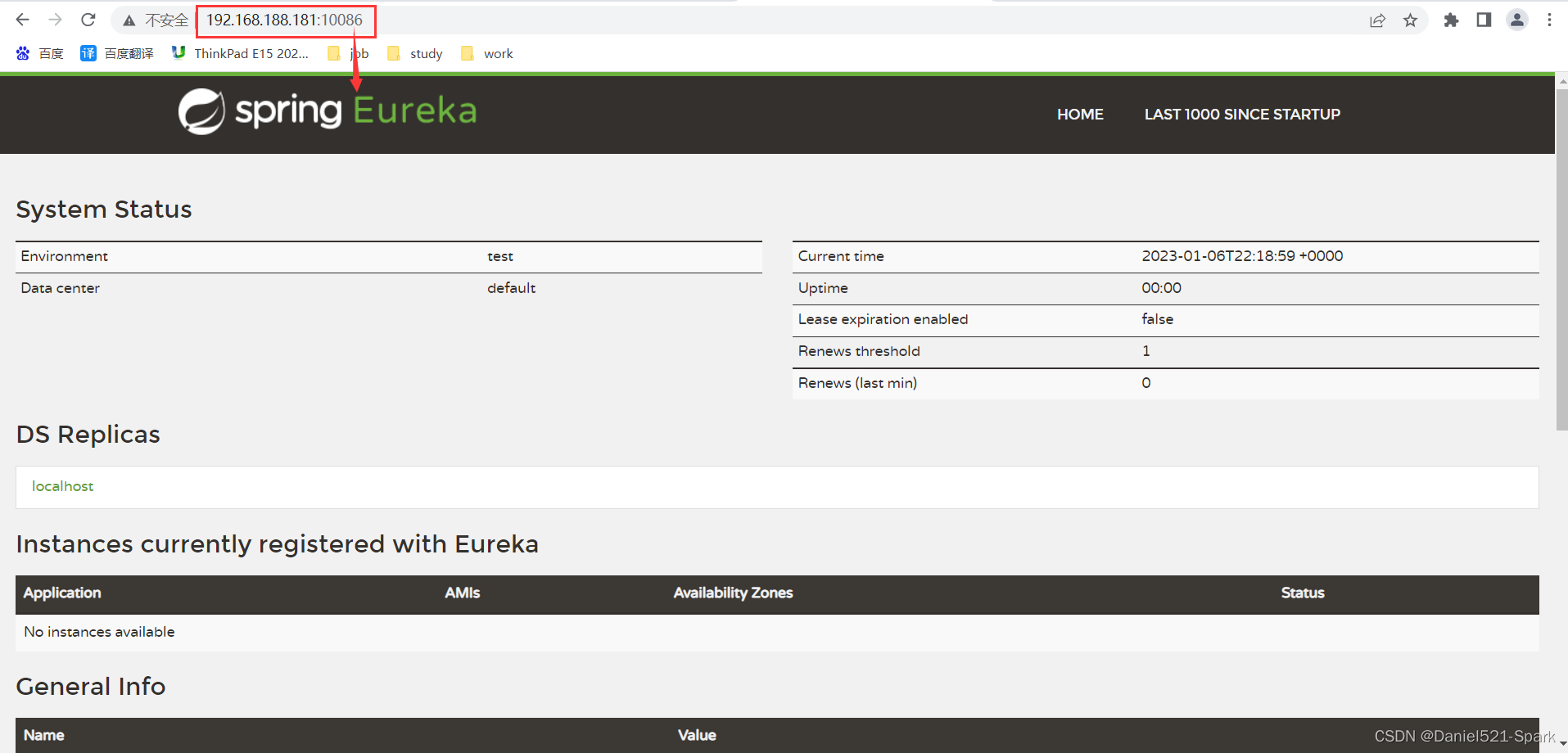Click the 'Renews threshold' label
The height and width of the screenshot is (753, 1568).
point(859,351)
